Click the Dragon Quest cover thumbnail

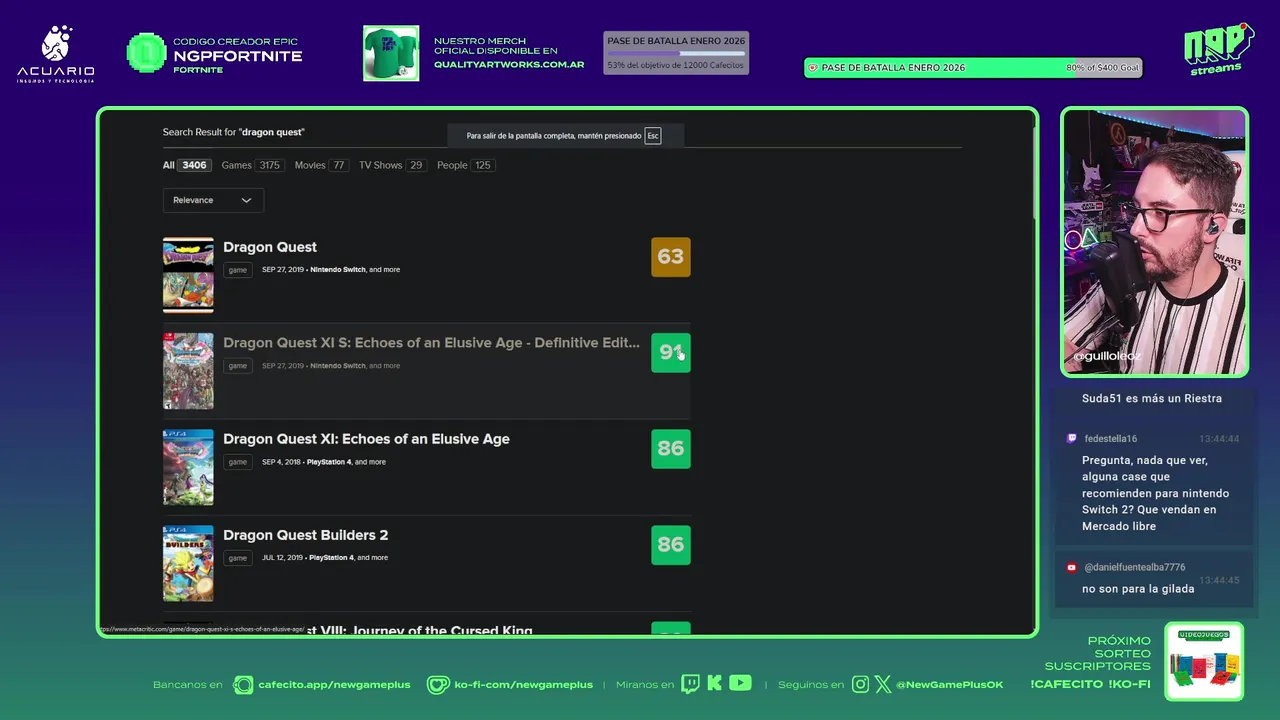[188, 275]
